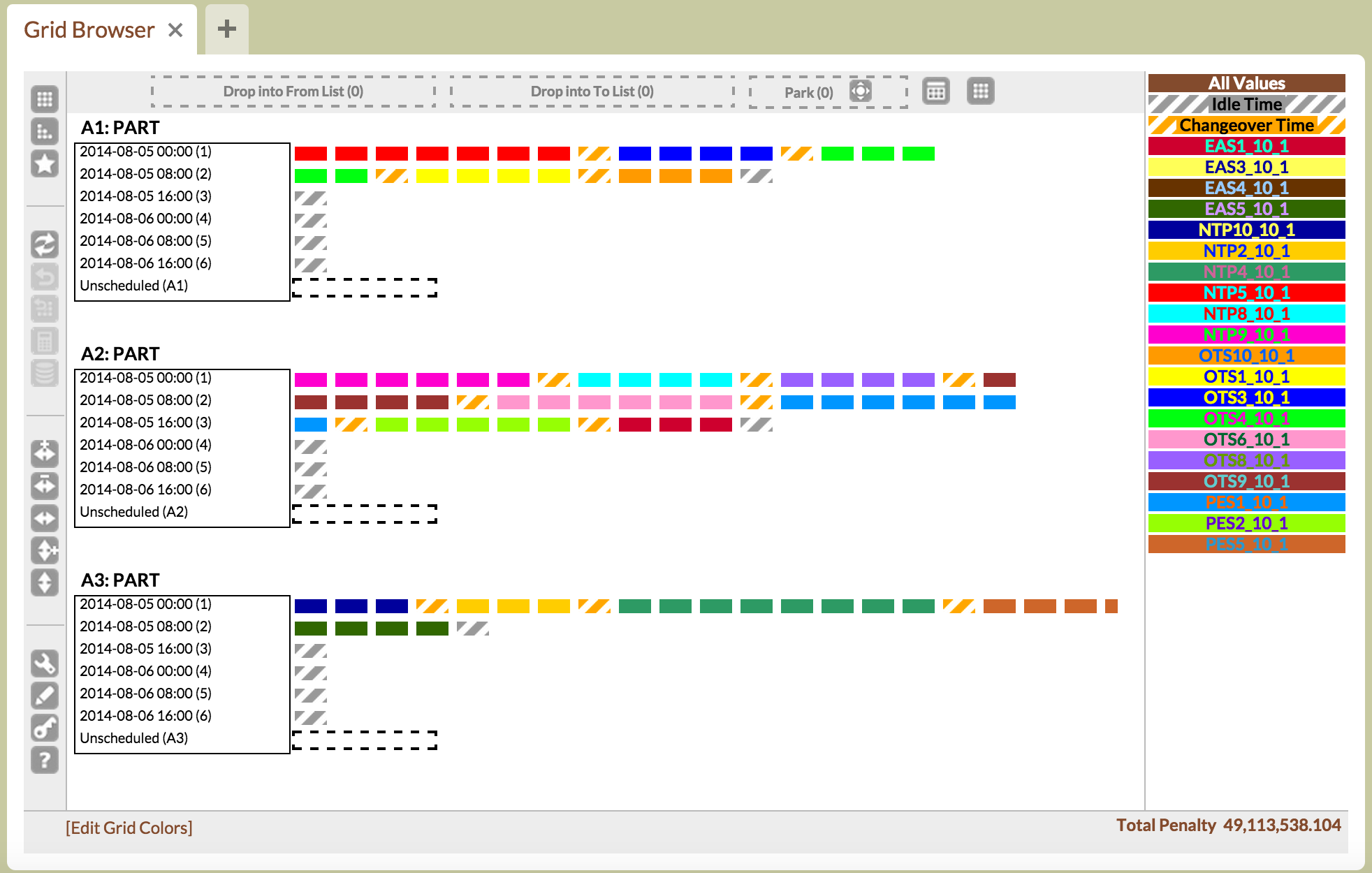This screenshot has width=1372, height=873.
Task: Click All Values legend header
Action: pos(1246,83)
